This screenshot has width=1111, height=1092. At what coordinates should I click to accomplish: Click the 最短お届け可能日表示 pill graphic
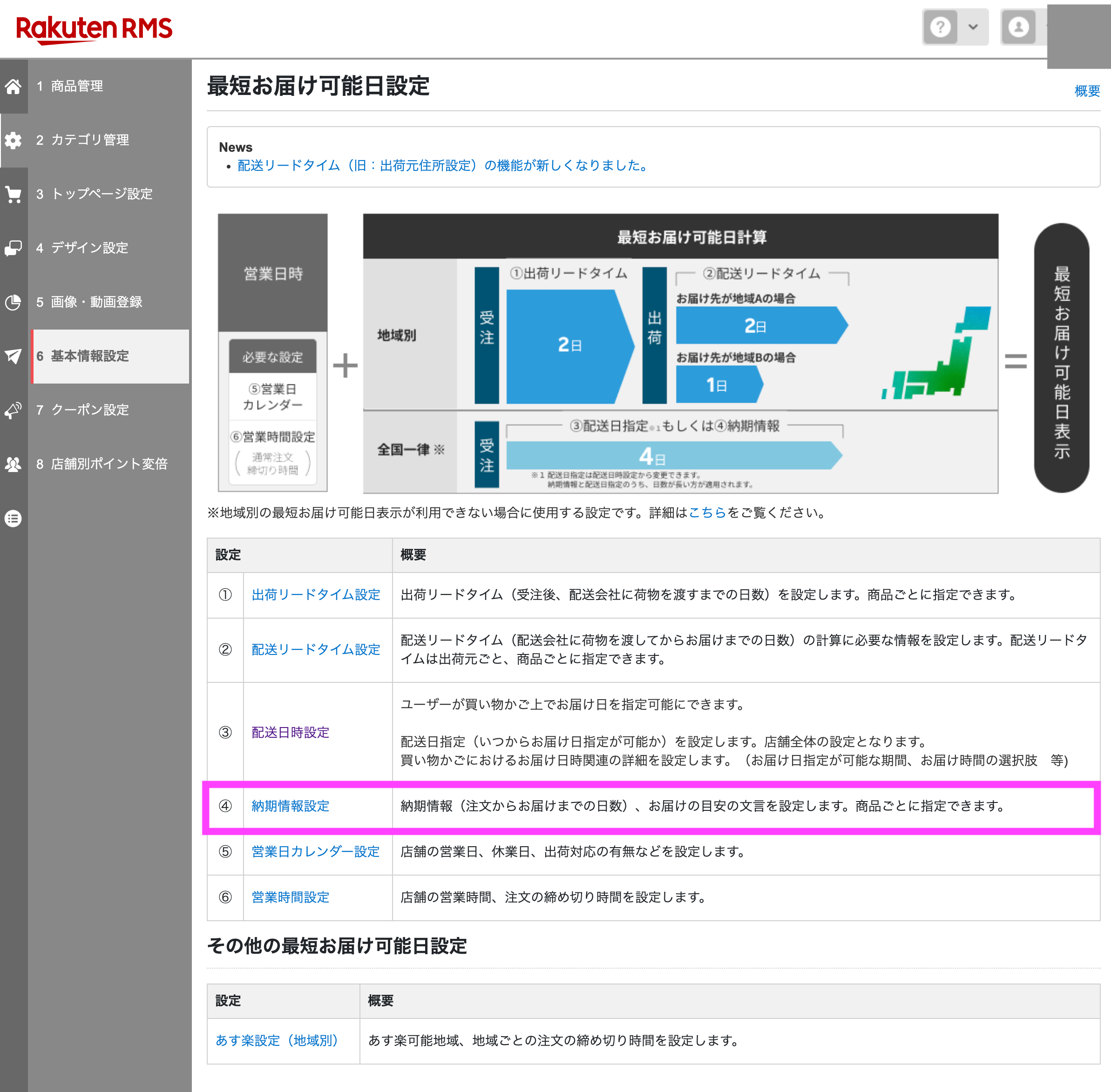pyautogui.click(x=1062, y=358)
